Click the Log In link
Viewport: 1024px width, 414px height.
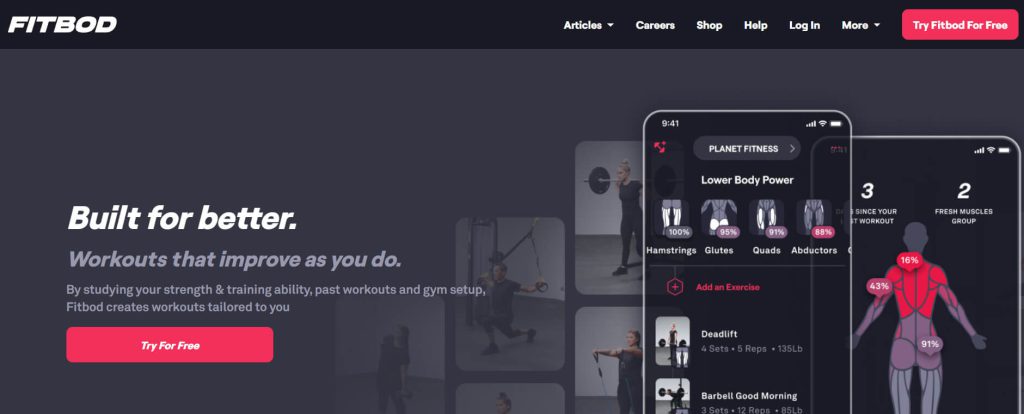pyautogui.click(x=805, y=25)
